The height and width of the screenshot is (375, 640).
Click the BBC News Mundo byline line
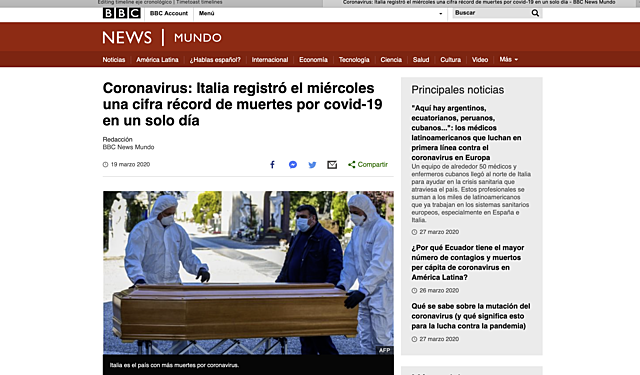tap(128, 147)
